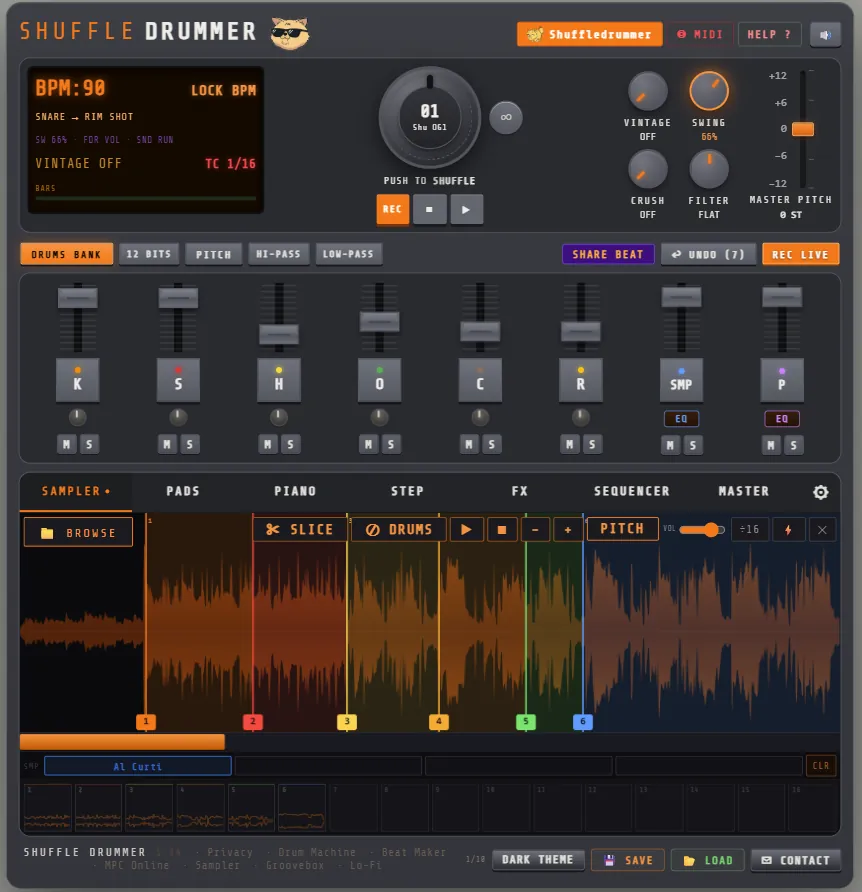862x892 pixels.
Task: Click slice marker 2
Action: click(x=253, y=721)
